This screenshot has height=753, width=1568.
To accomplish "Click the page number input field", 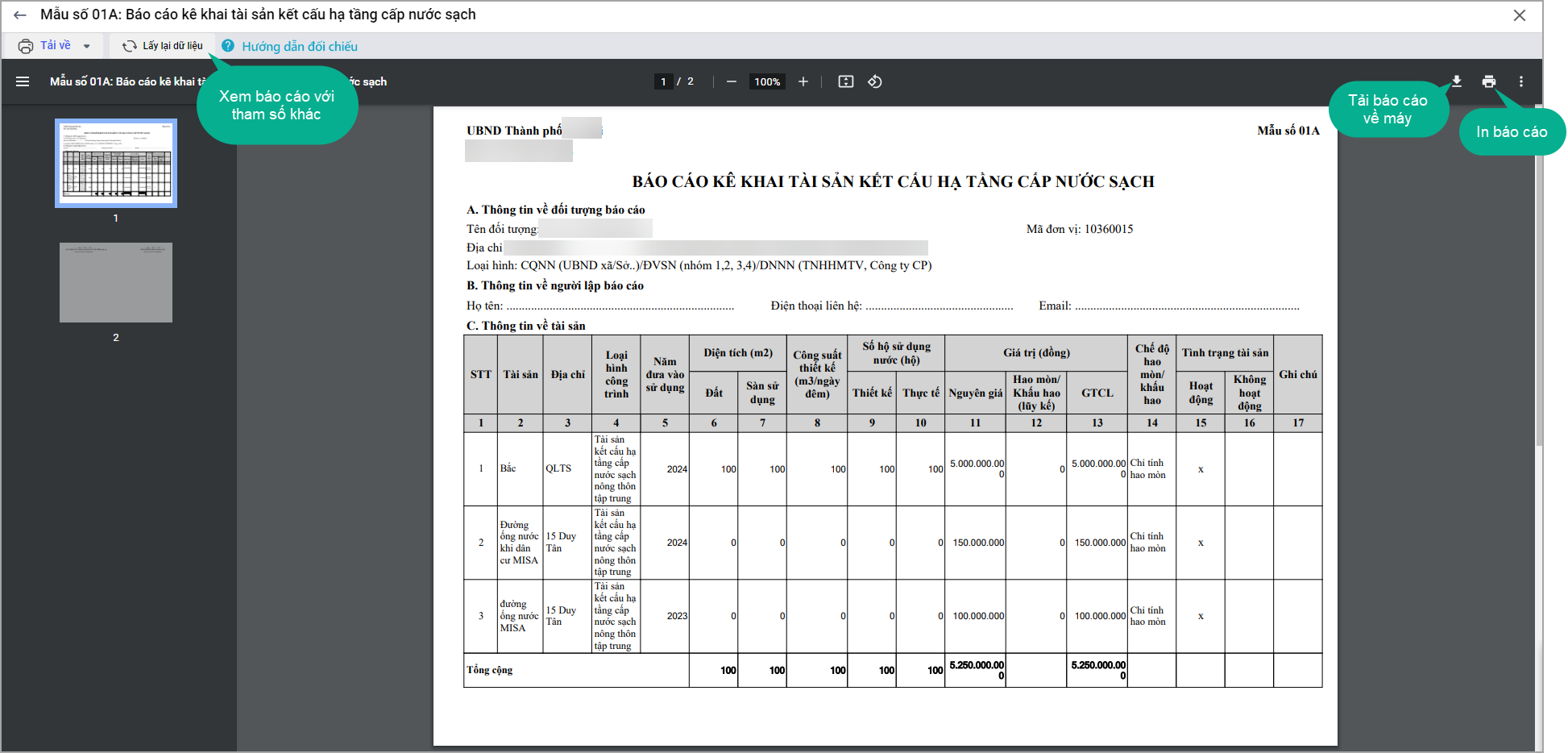I will 663,81.
